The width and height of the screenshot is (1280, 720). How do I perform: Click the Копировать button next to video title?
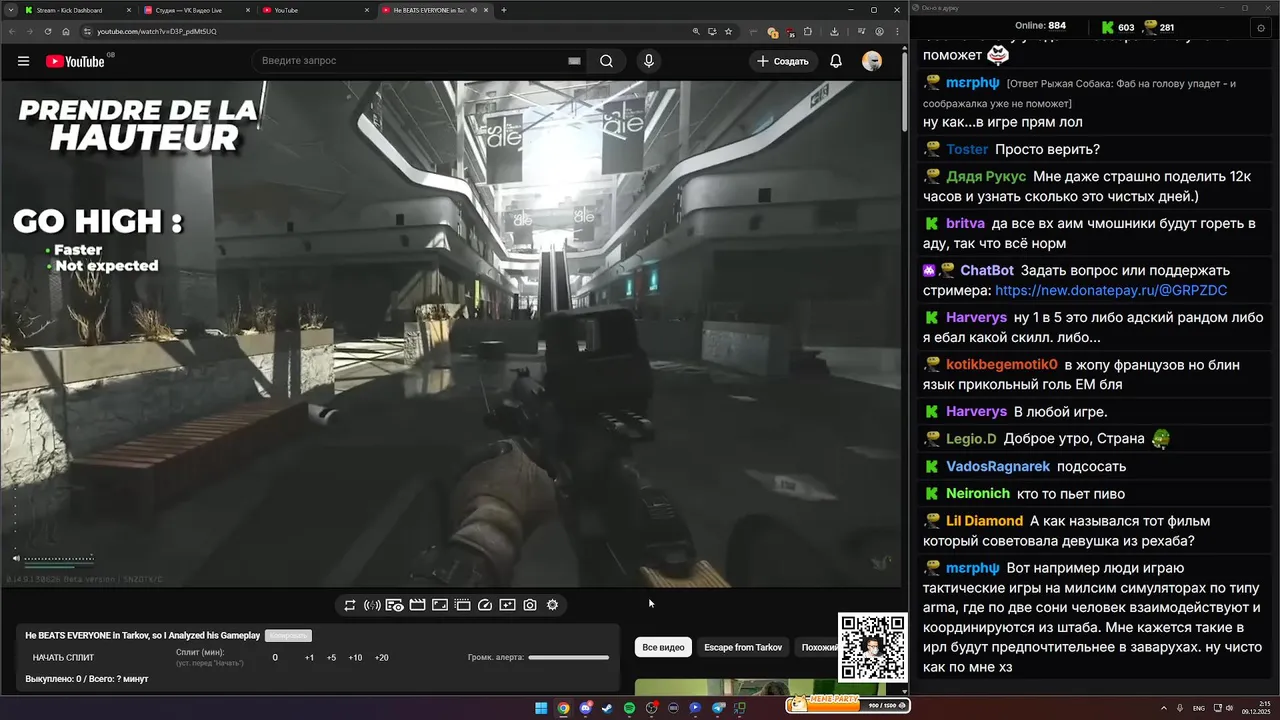click(x=288, y=635)
